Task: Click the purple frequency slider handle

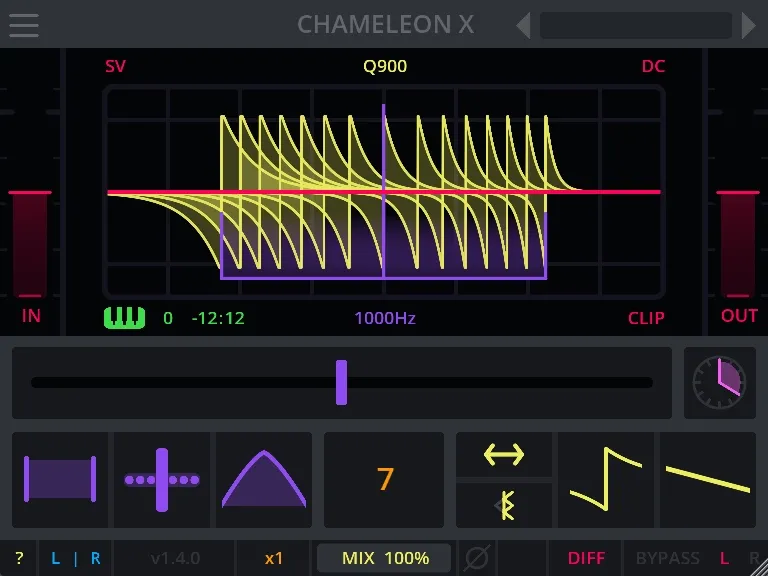Action: click(x=341, y=383)
